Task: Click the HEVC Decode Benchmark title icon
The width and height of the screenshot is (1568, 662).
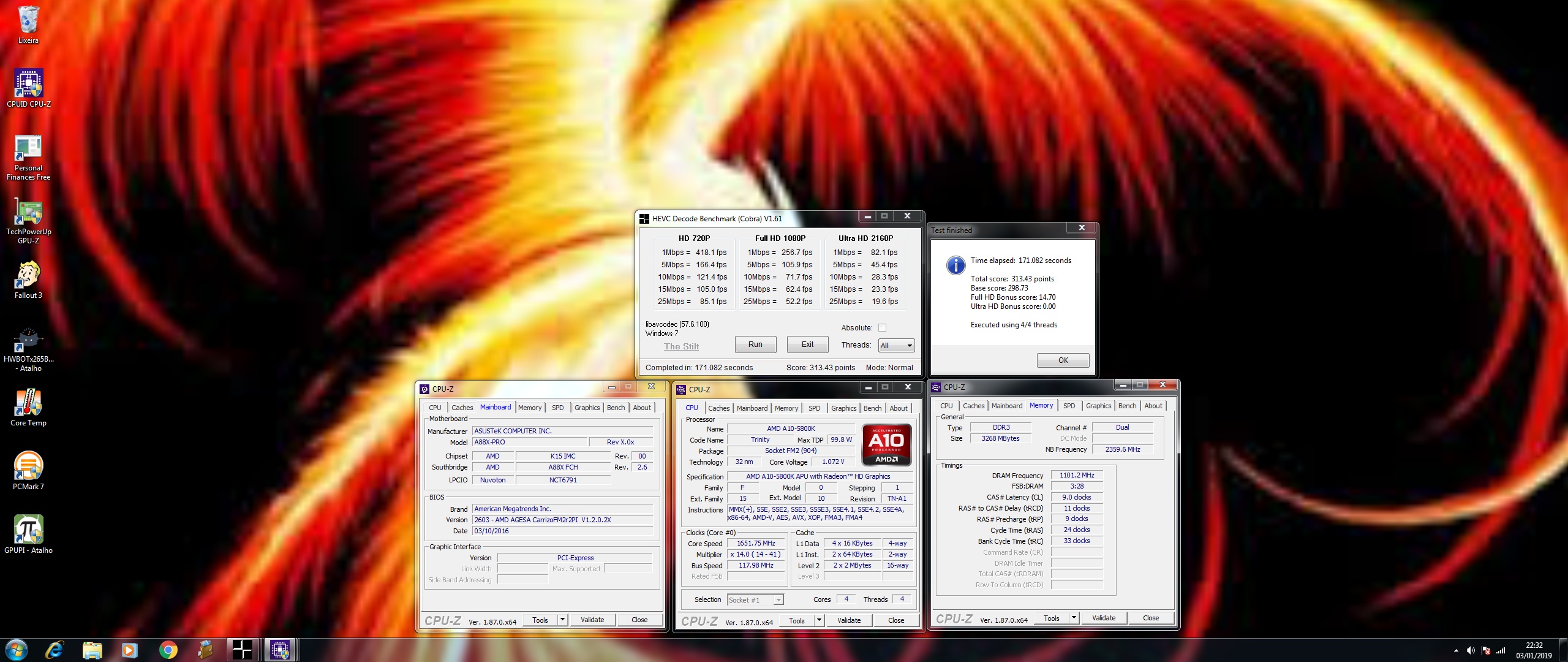Action: (644, 218)
